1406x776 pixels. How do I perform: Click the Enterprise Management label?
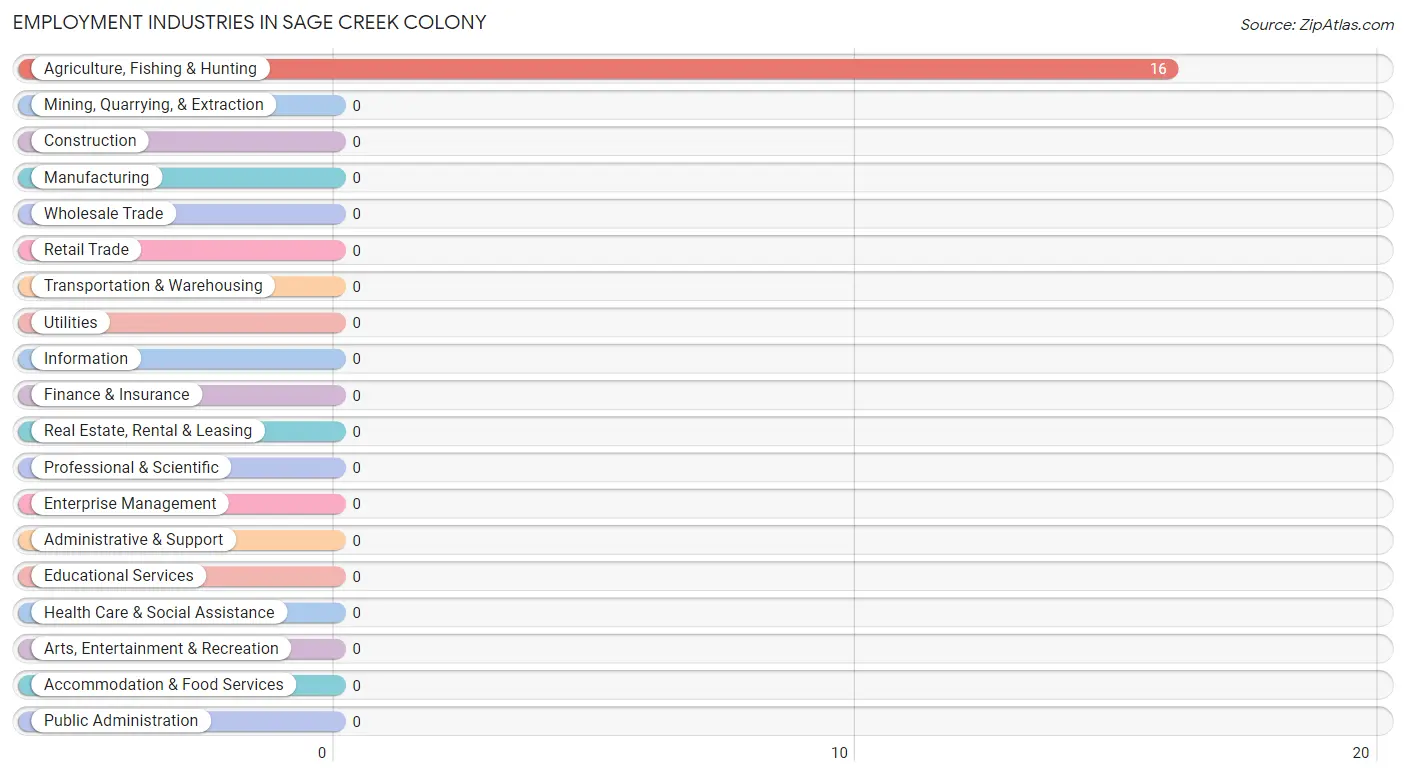tap(130, 504)
